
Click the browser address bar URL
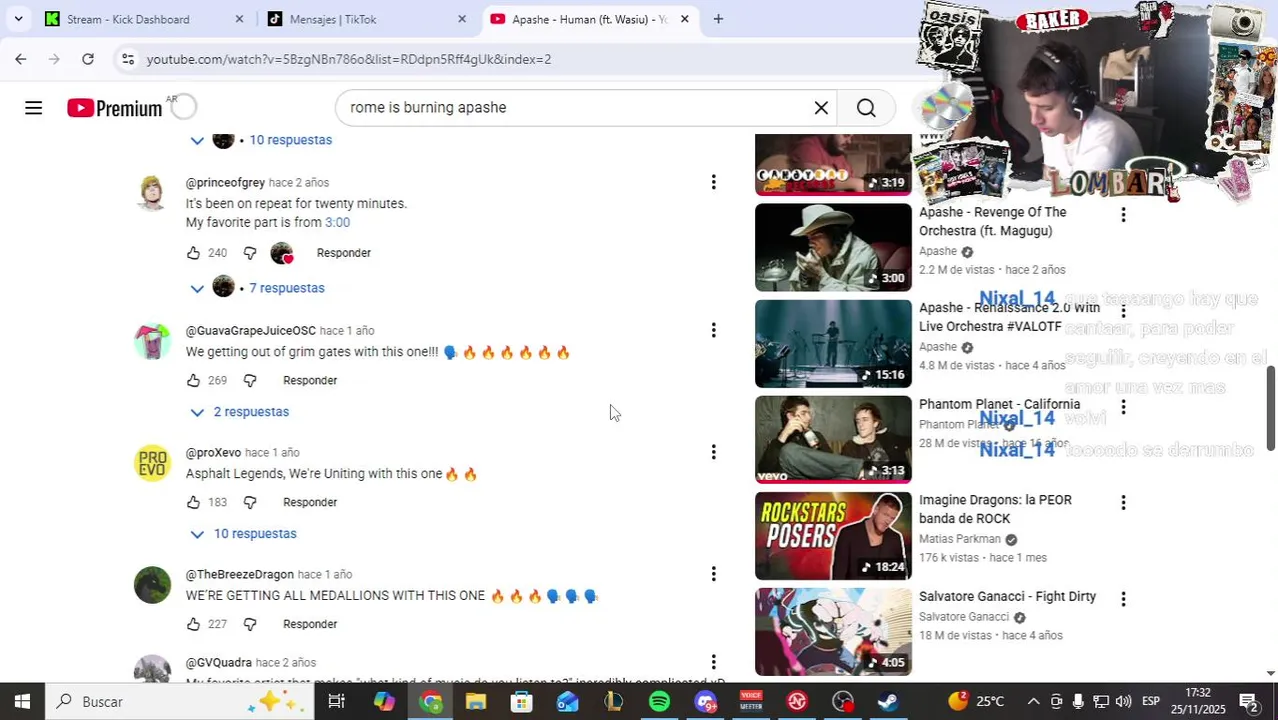tap(349, 59)
